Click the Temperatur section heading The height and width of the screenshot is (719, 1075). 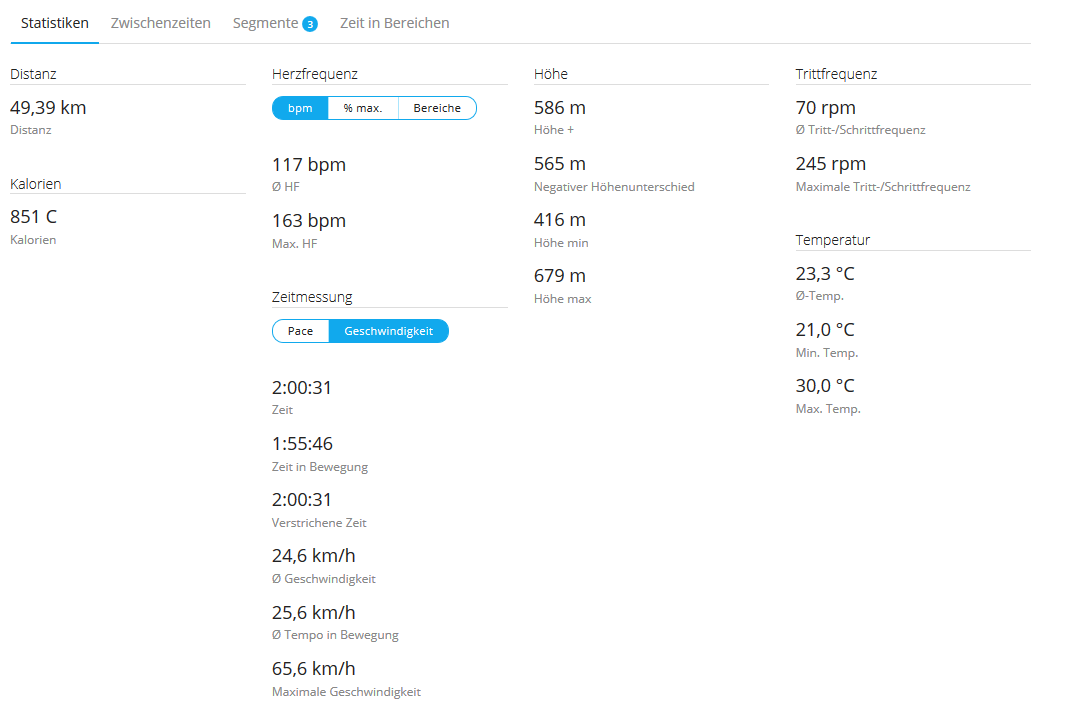(832, 240)
